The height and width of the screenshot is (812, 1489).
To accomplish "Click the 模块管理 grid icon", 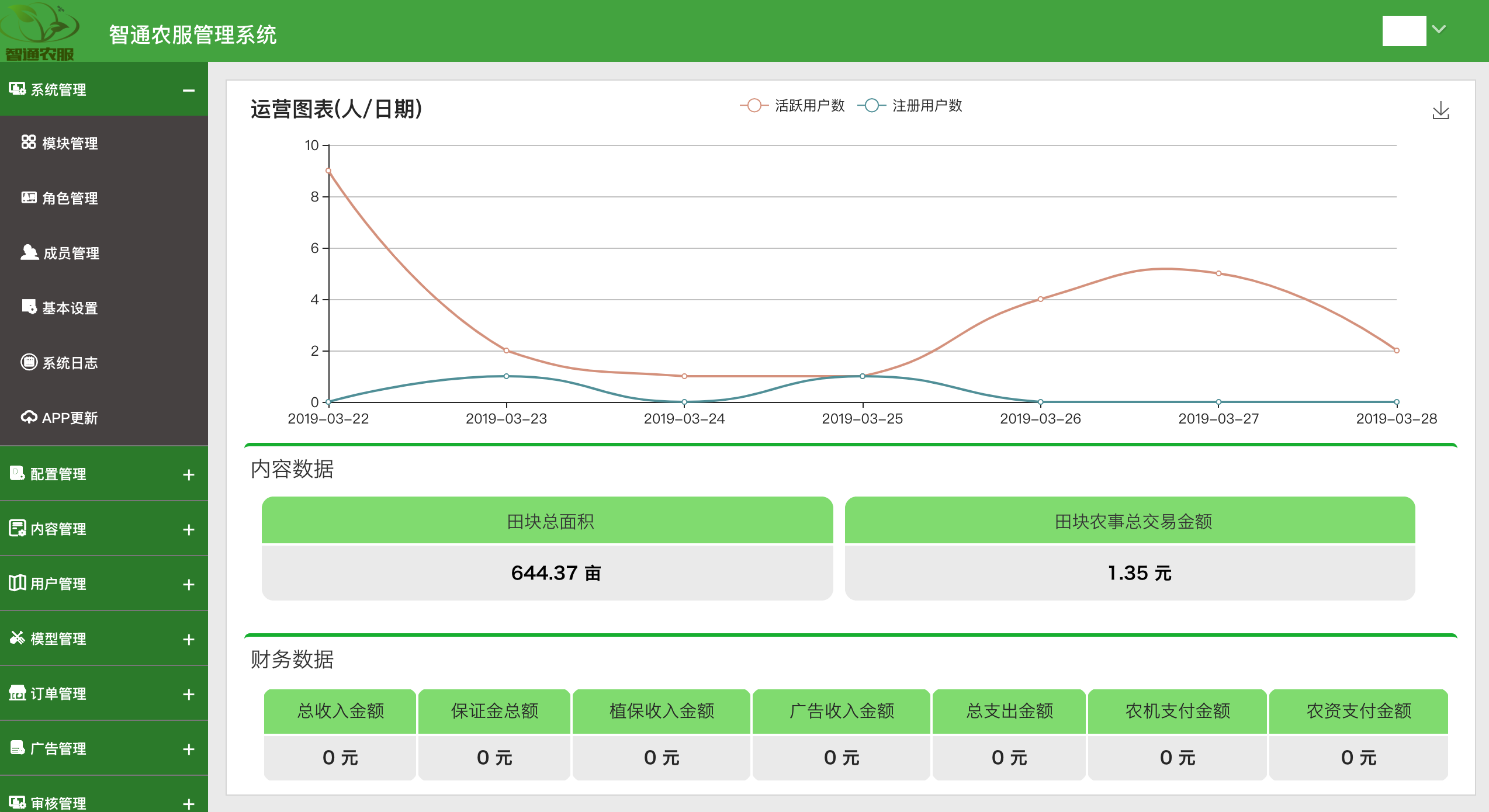I will [29, 142].
